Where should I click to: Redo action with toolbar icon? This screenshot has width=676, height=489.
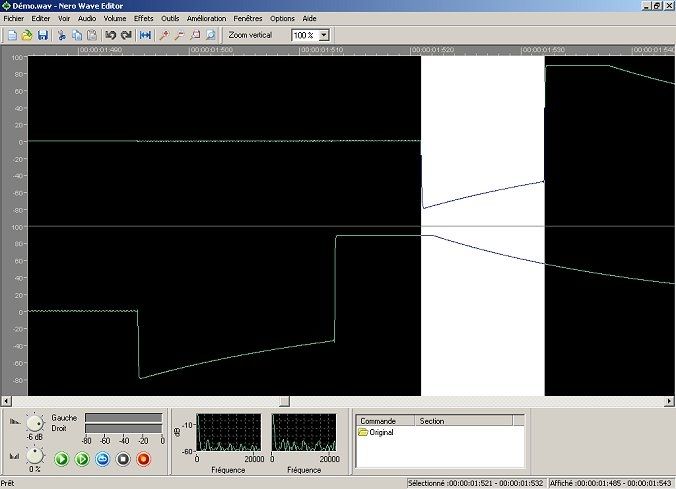126,35
